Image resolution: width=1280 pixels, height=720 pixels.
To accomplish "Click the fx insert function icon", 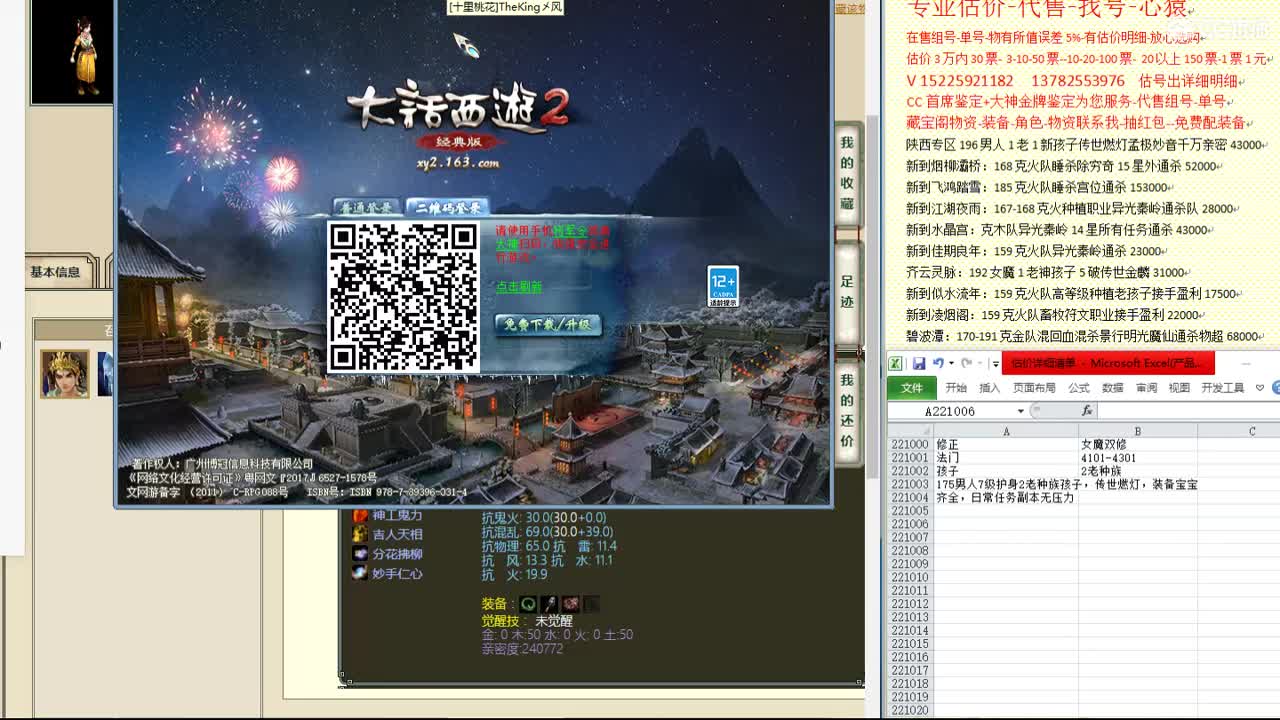I will [1087, 411].
